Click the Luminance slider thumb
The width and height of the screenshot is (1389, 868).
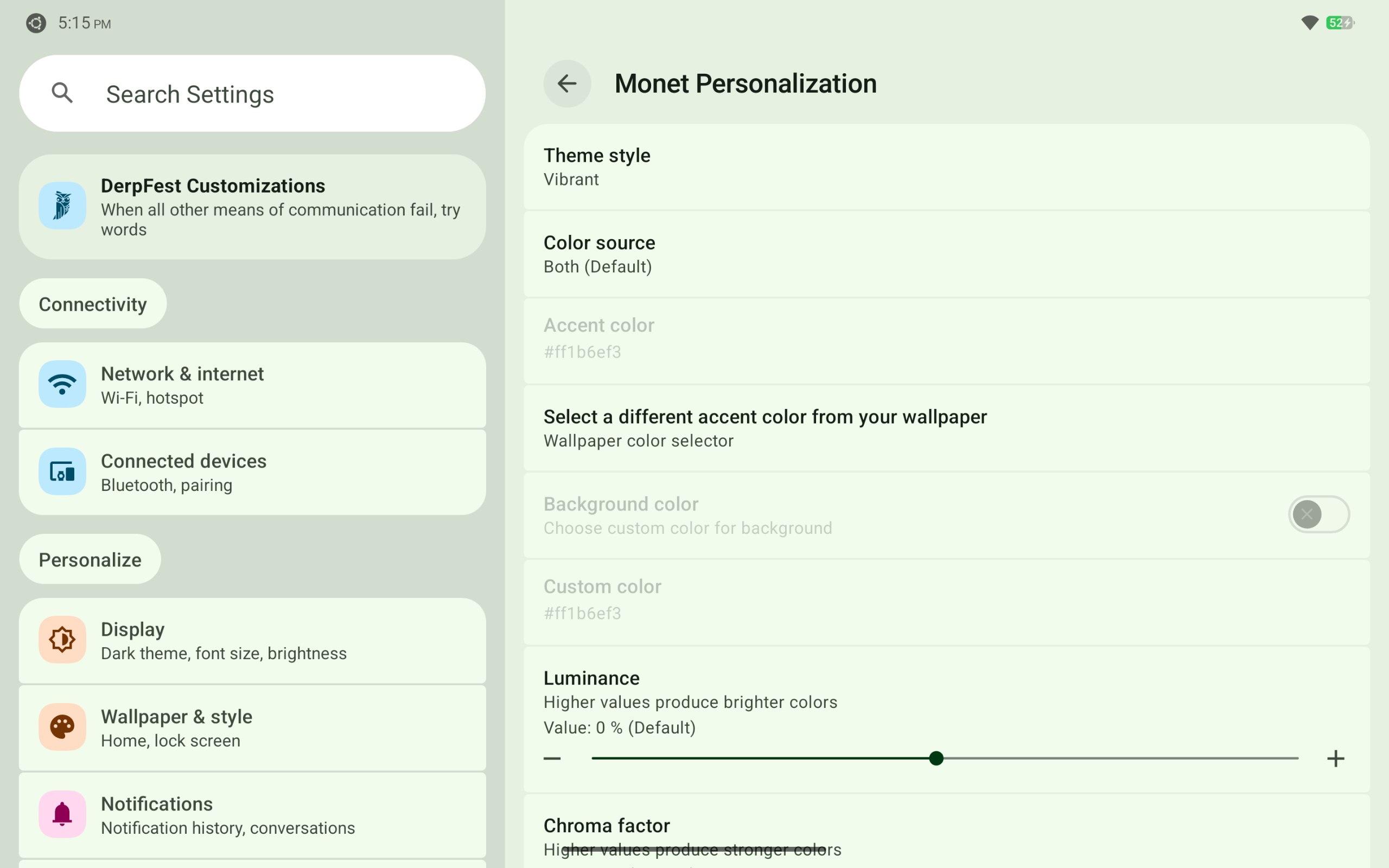(x=936, y=758)
